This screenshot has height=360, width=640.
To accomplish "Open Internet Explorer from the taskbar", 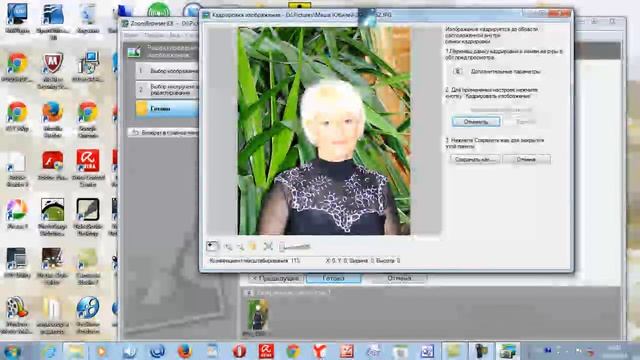I will tap(49, 351).
